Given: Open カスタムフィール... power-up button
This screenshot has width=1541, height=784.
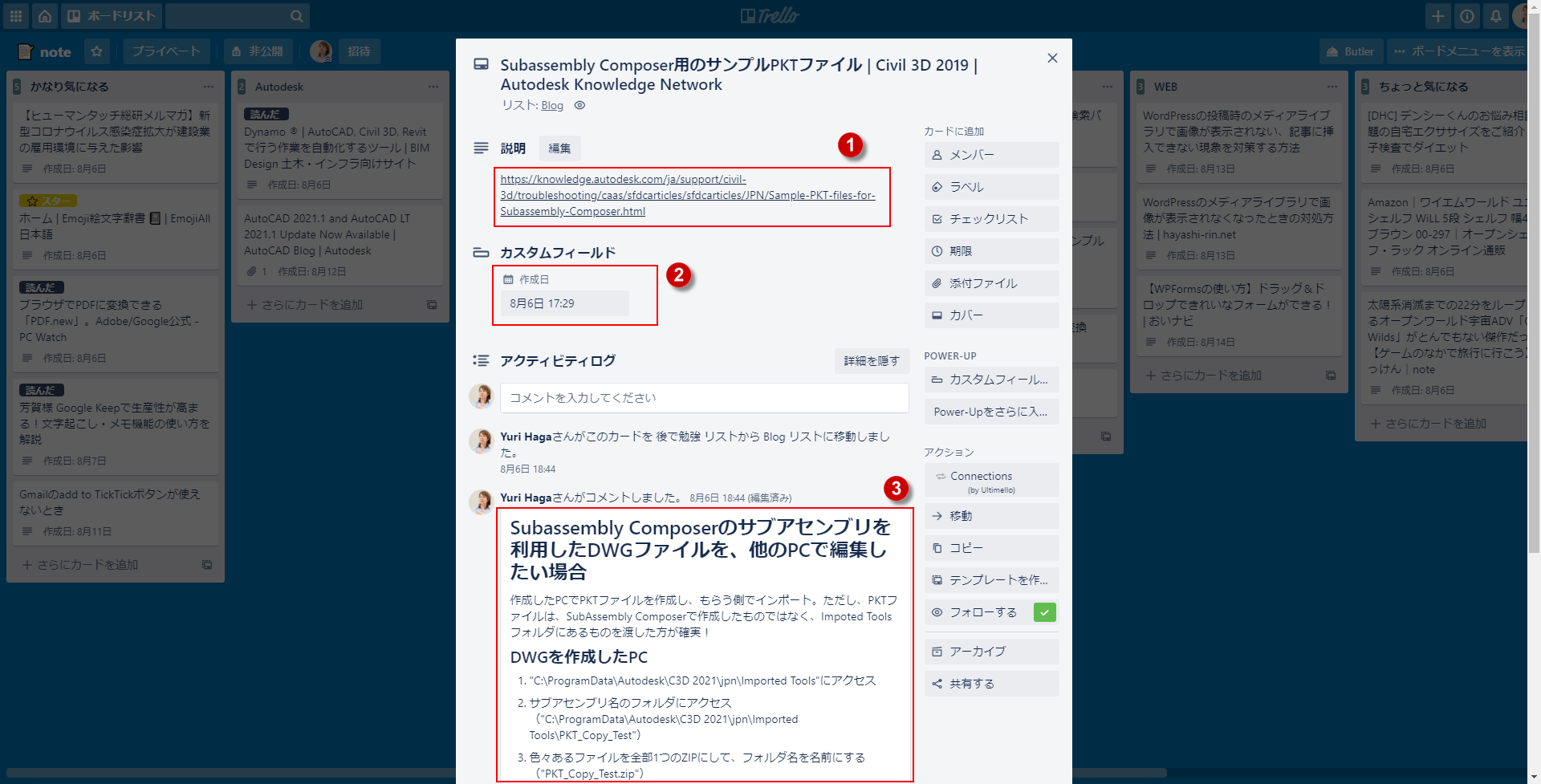Looking at the screenshot, I should click(x=991, y=380).
